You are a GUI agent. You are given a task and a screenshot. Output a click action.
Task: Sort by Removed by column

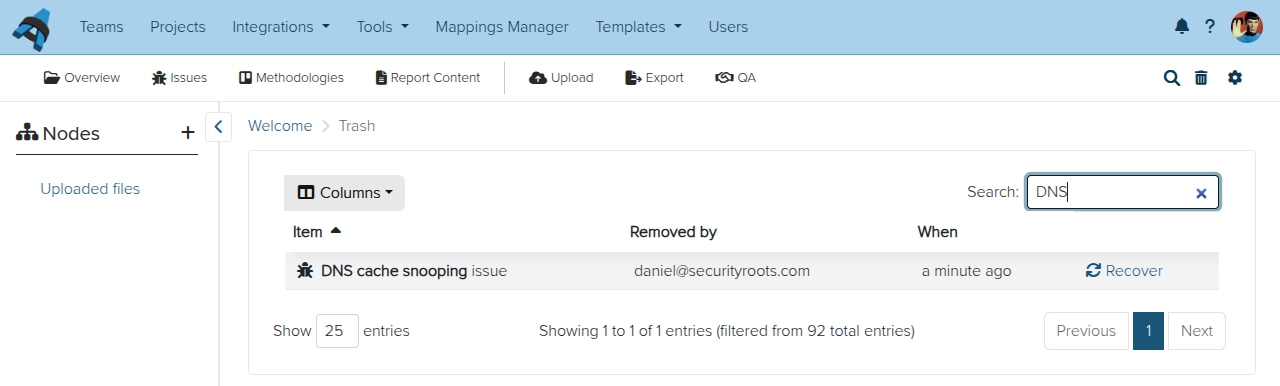[673, 232]
